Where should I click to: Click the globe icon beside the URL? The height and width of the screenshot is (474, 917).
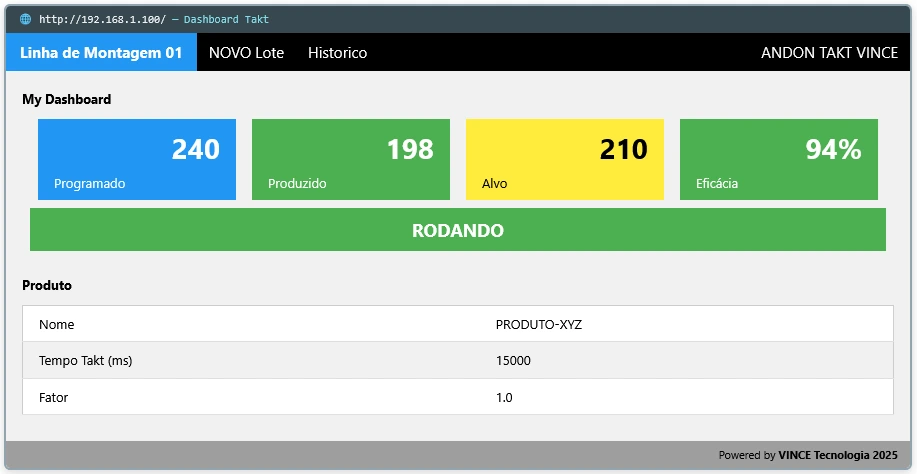pos(25,19)
